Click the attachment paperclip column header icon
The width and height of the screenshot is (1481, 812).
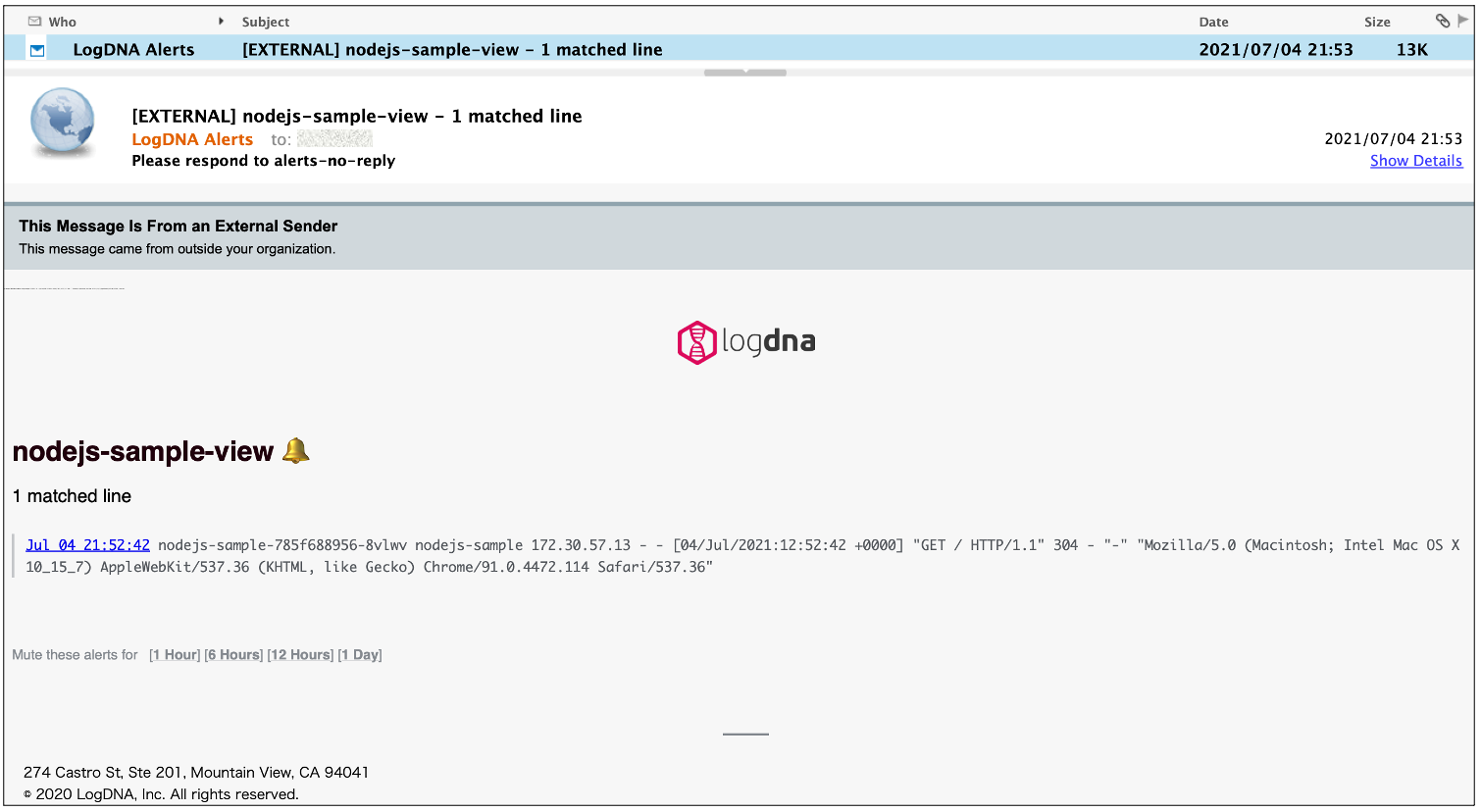[1442, 21]
